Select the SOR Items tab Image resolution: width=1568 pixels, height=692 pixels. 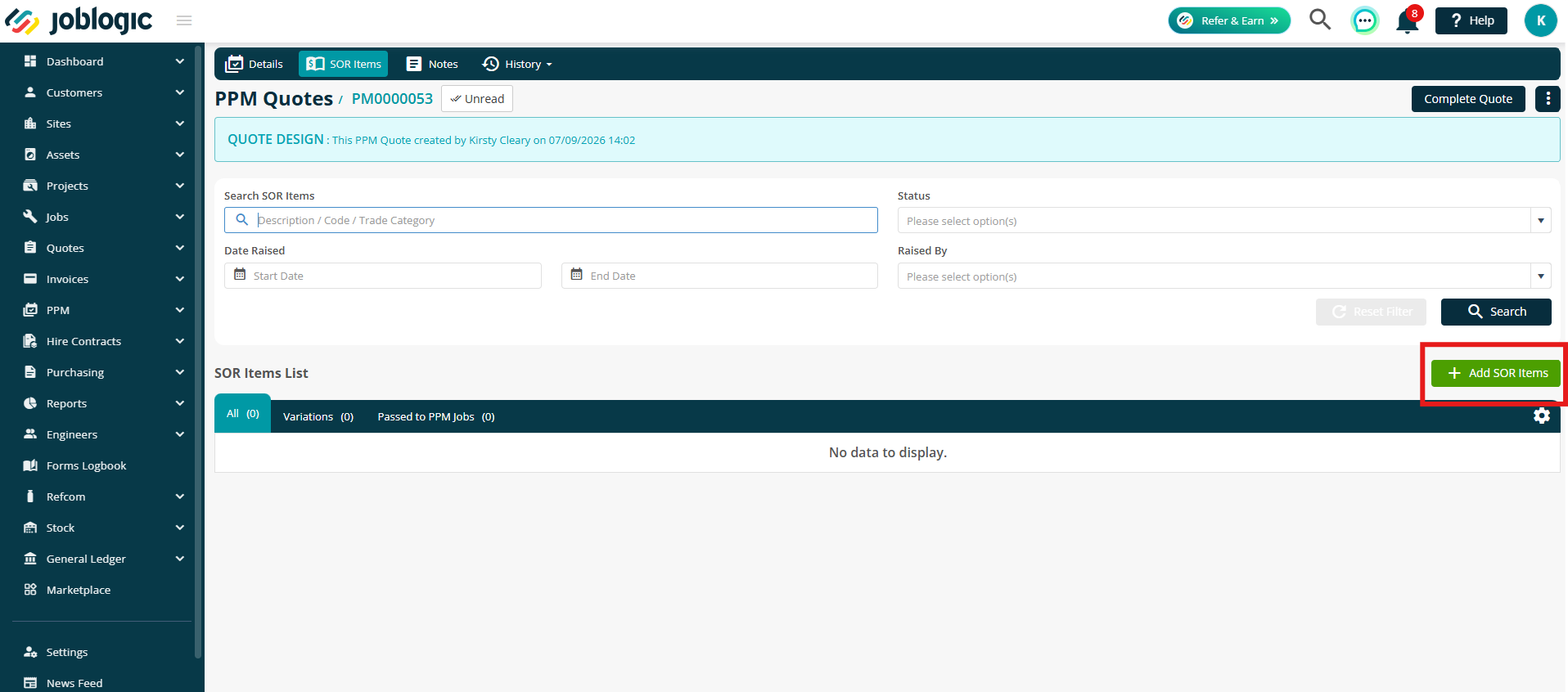click(344, 64)
